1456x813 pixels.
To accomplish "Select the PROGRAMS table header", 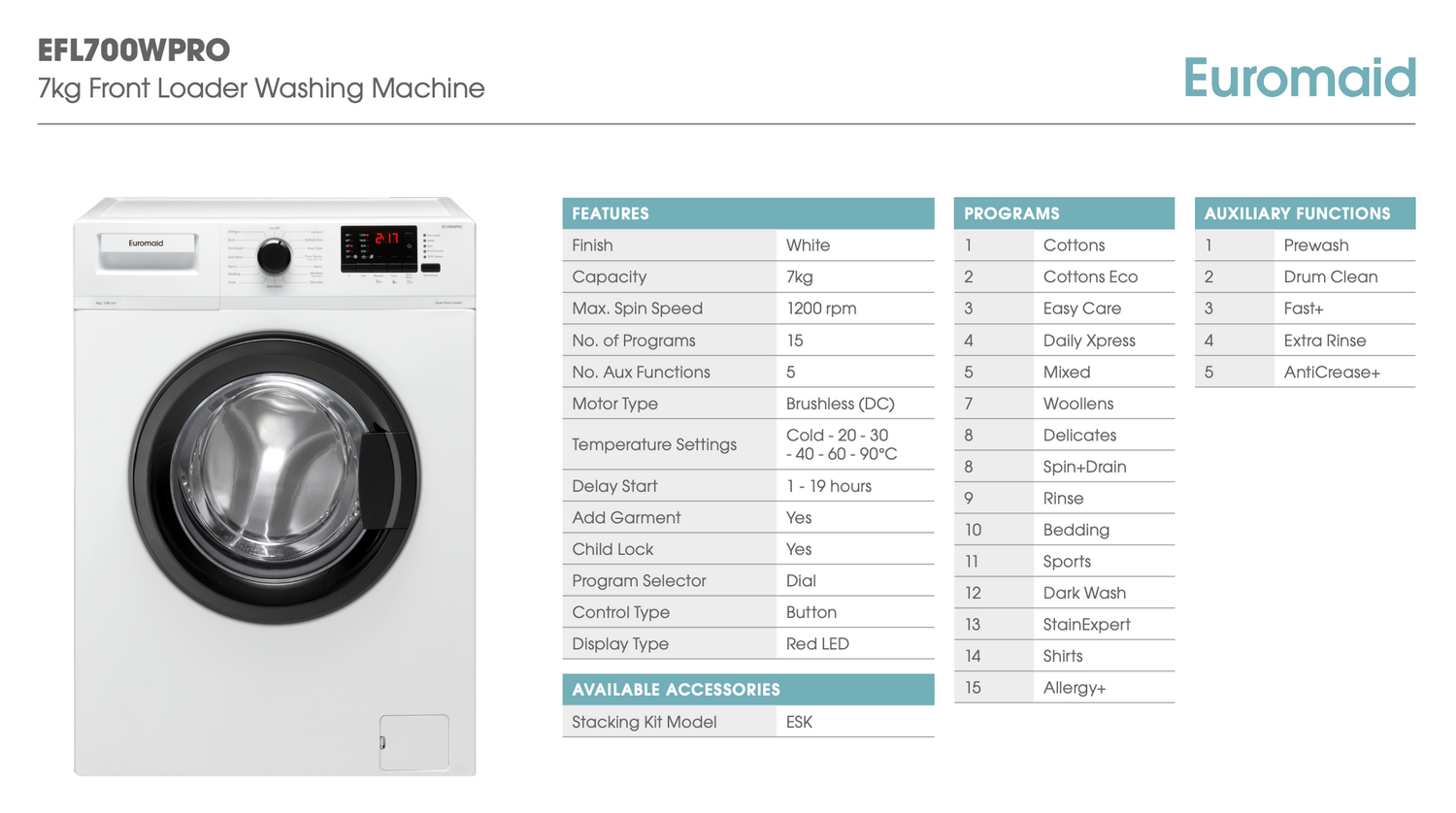I will [1064, 213].
